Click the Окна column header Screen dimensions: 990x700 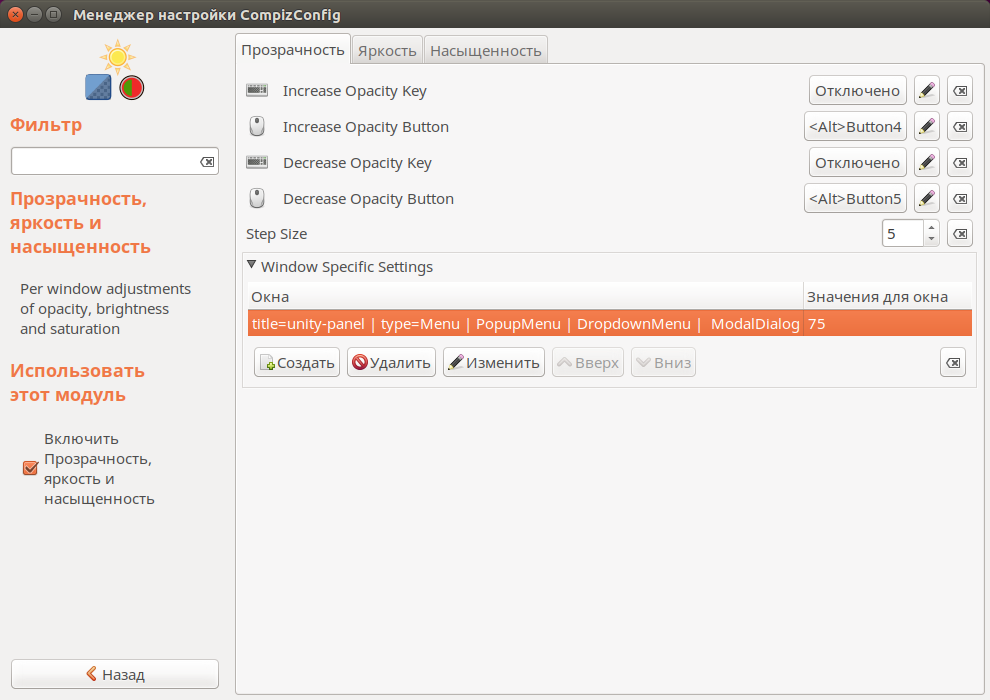pyautogui.click(x=525, y=296)
